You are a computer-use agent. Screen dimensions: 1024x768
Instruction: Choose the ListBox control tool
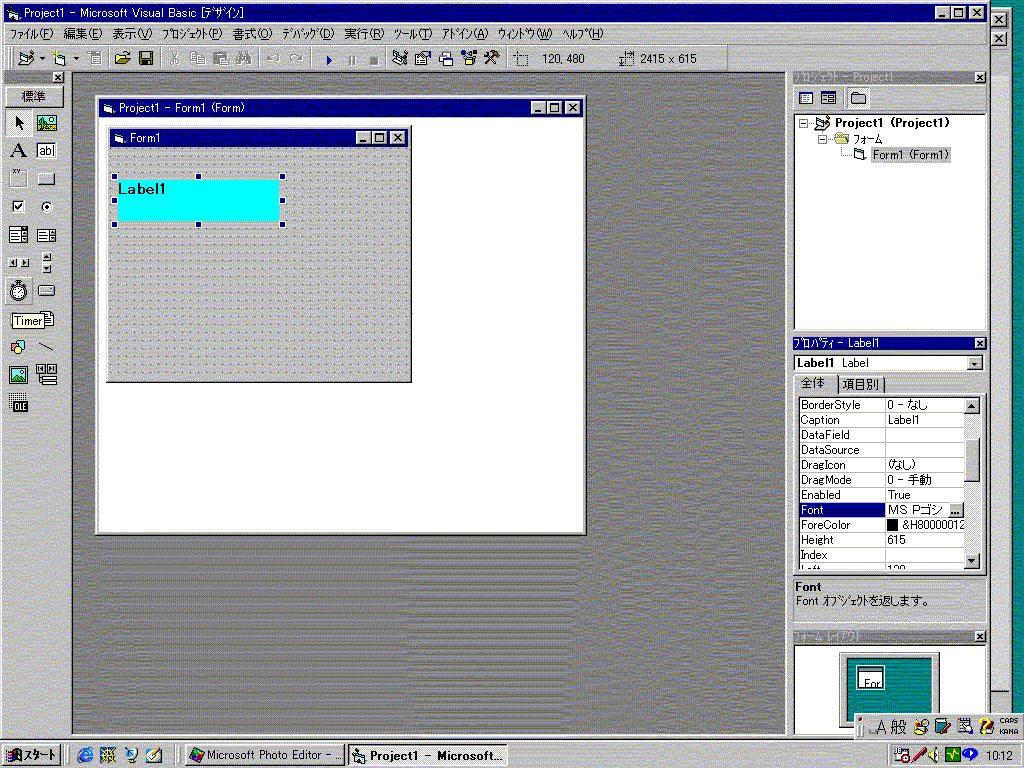46,234
